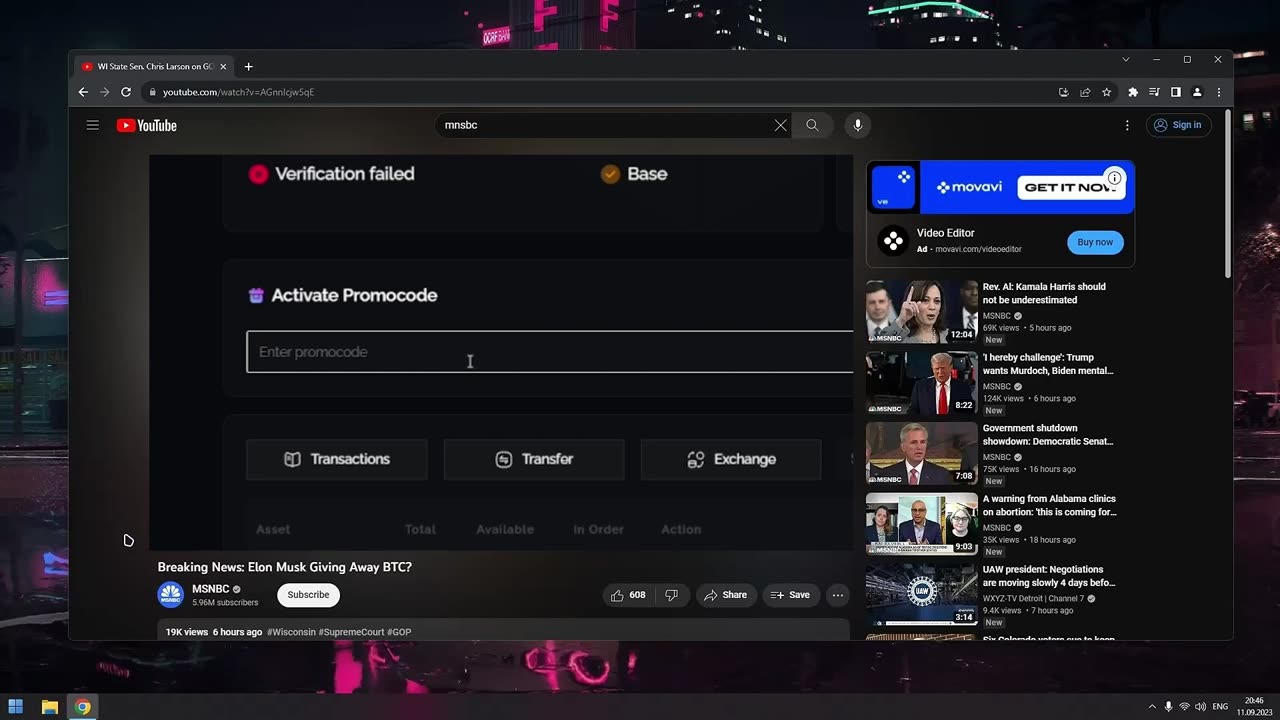Close the WI State Sen. Chris Larson tab
1280x720 pixels.
pos(223,66)
